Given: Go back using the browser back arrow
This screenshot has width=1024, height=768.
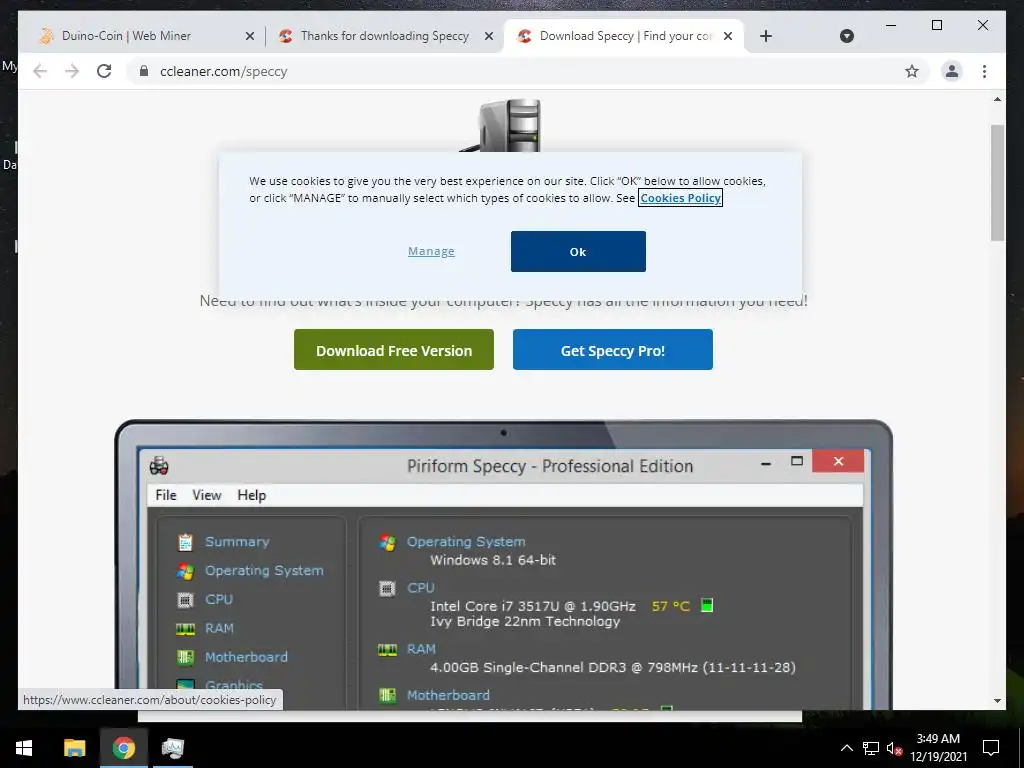Looking at the screenshot, I should point(40,71).
